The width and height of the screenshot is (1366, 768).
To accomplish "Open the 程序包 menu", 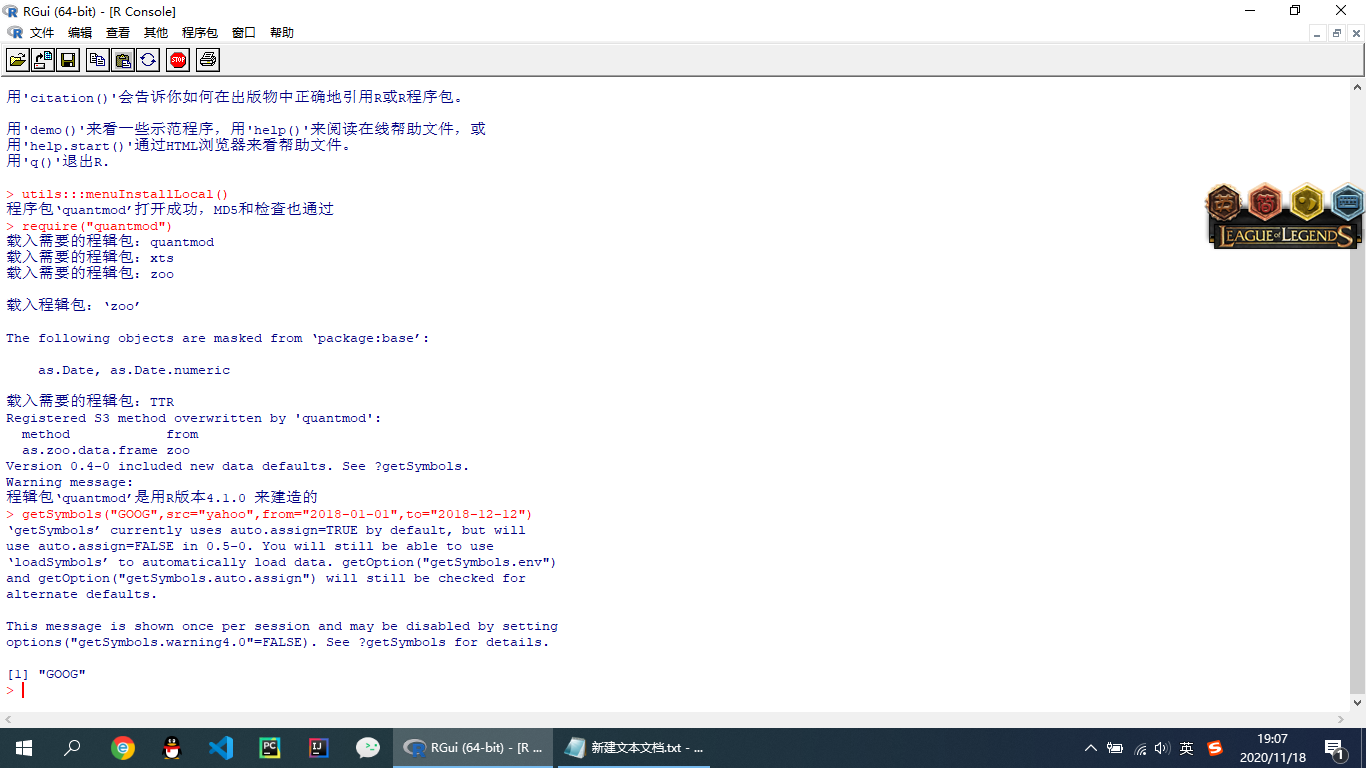I will coord(199,33).
